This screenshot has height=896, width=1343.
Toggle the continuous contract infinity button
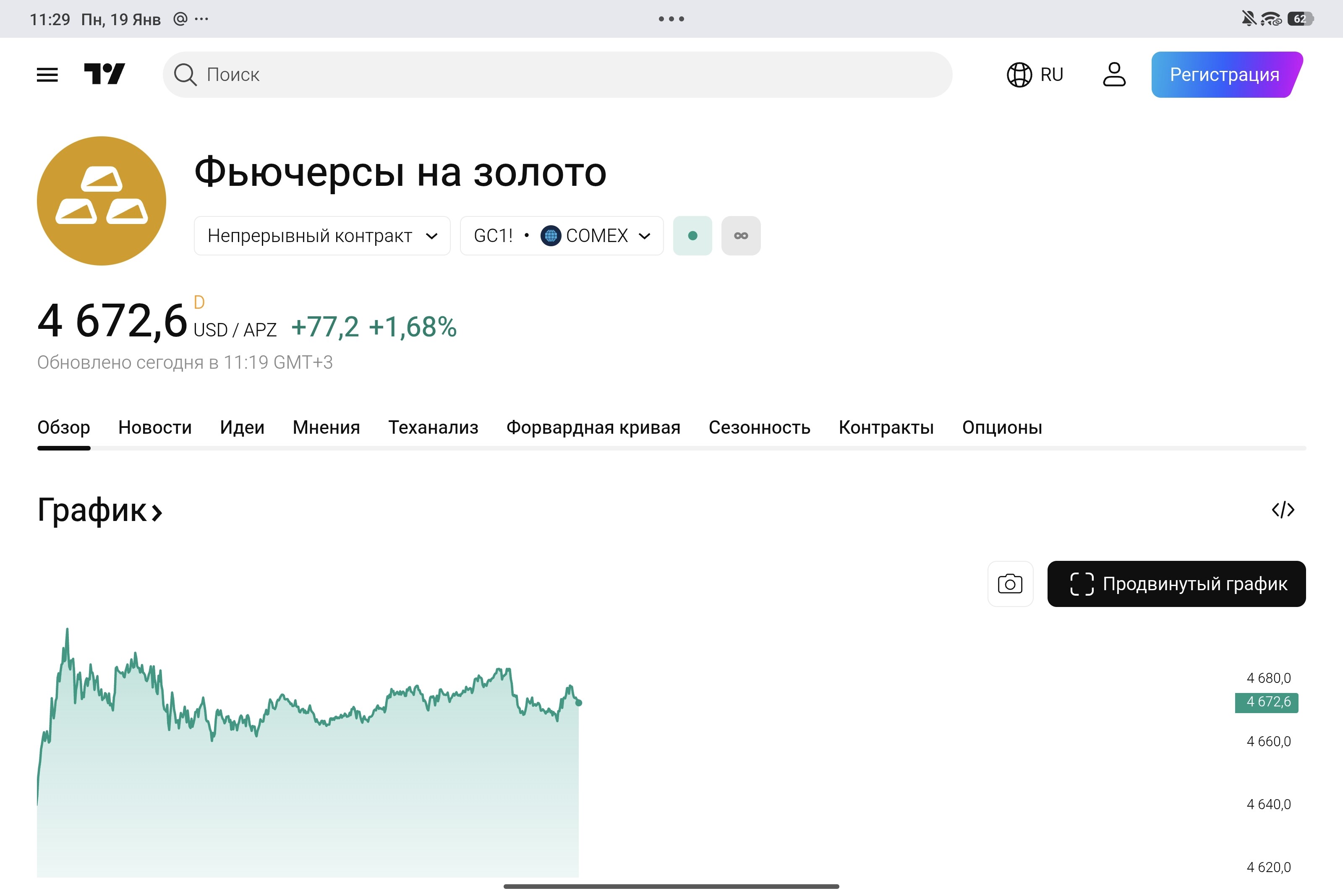pos(741,235)
